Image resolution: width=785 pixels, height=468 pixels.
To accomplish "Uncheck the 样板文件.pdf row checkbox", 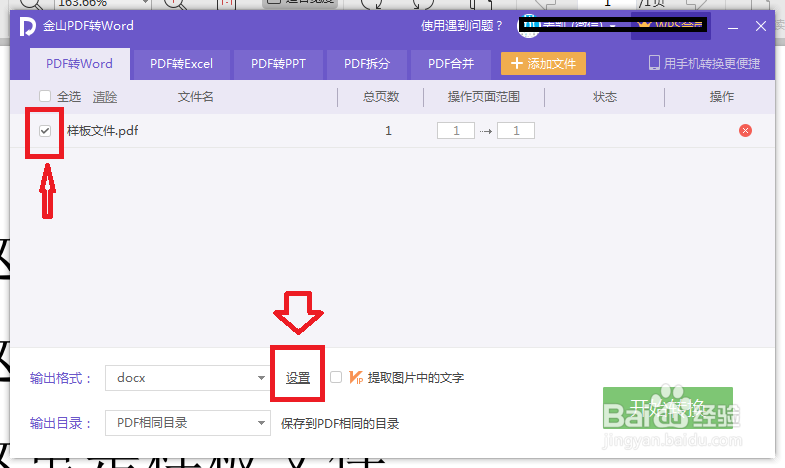I will [45, 131].
